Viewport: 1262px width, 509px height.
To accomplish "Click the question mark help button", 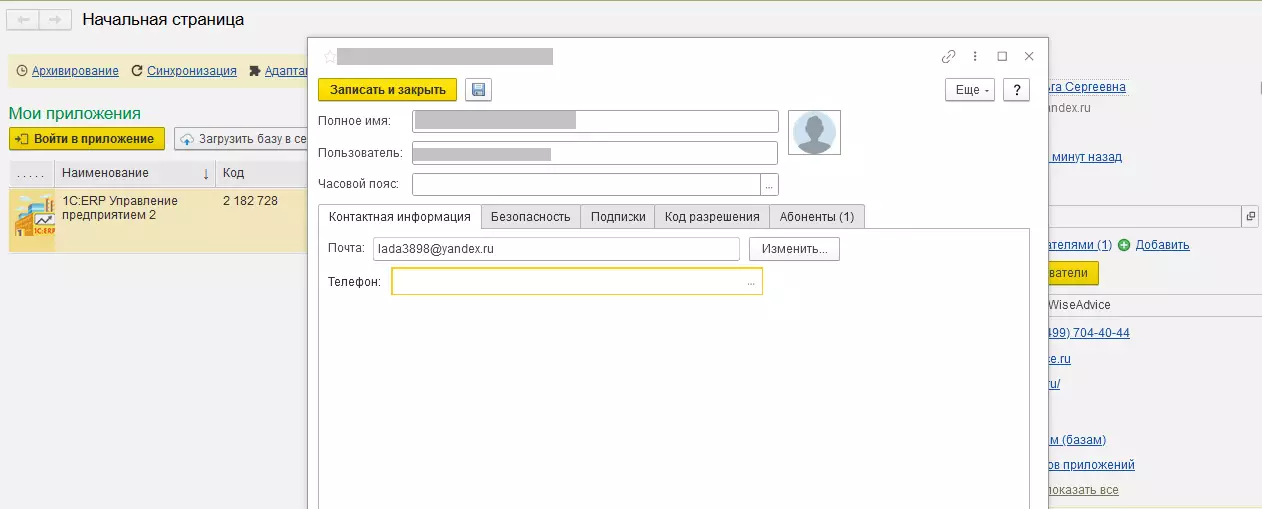I will [x=1016, y=90].
